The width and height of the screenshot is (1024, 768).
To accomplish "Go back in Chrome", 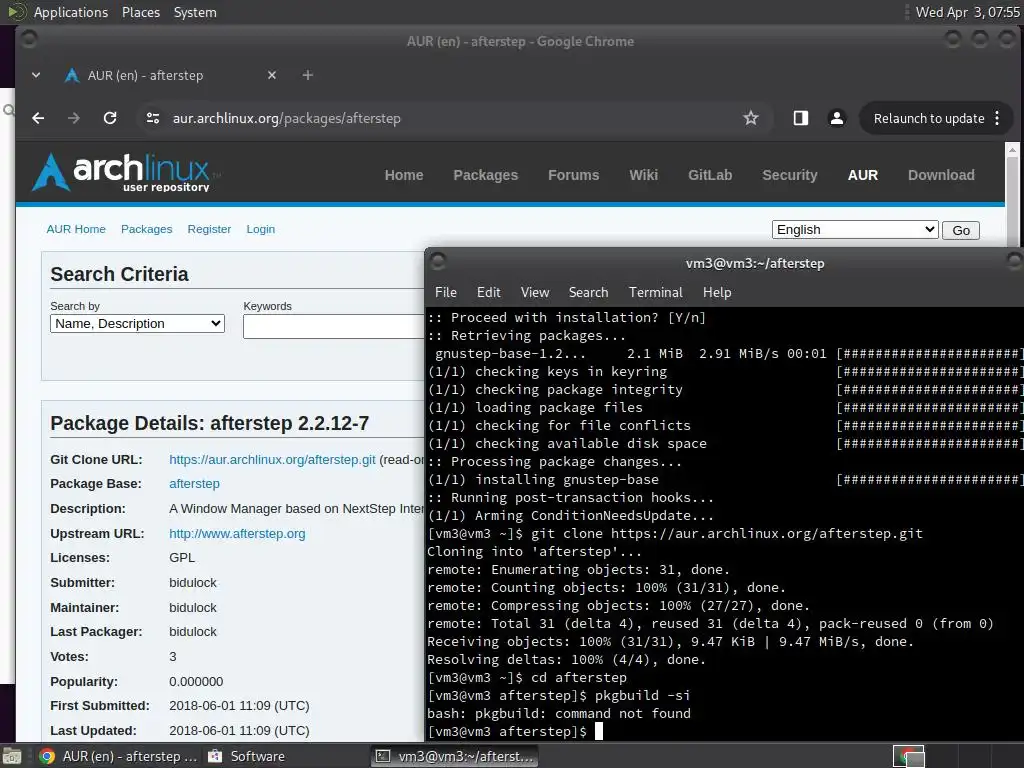I will tap(39, 118).
